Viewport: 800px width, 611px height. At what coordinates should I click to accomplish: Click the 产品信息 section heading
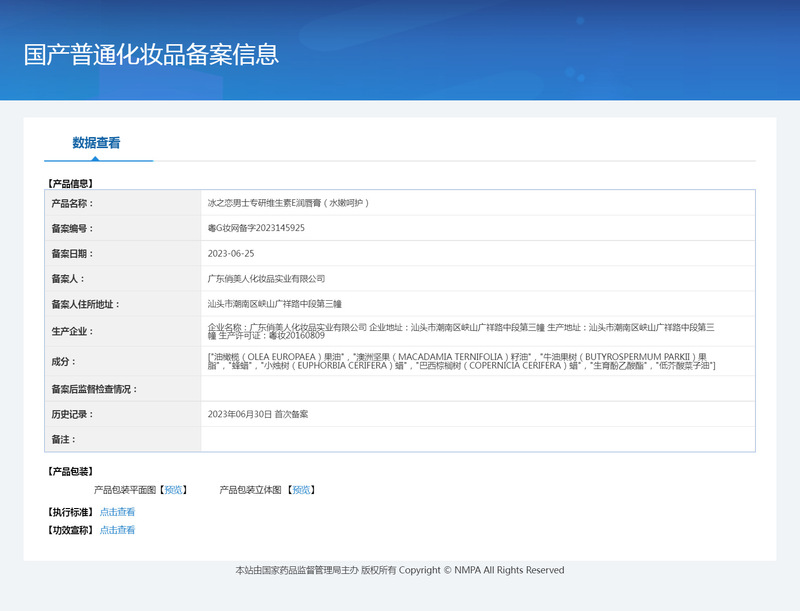tap(70, 184)
